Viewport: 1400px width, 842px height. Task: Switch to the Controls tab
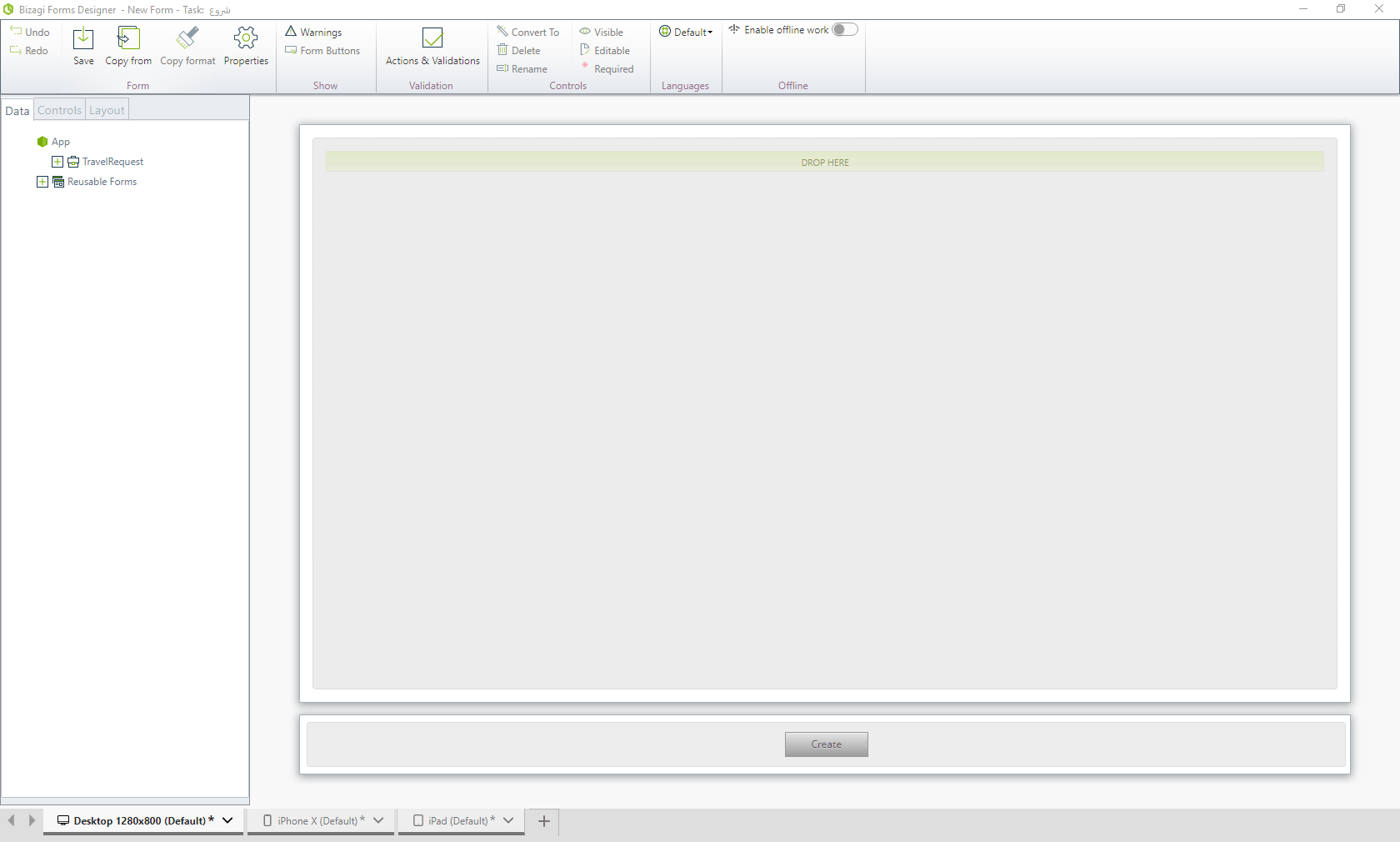pos(59,110)
